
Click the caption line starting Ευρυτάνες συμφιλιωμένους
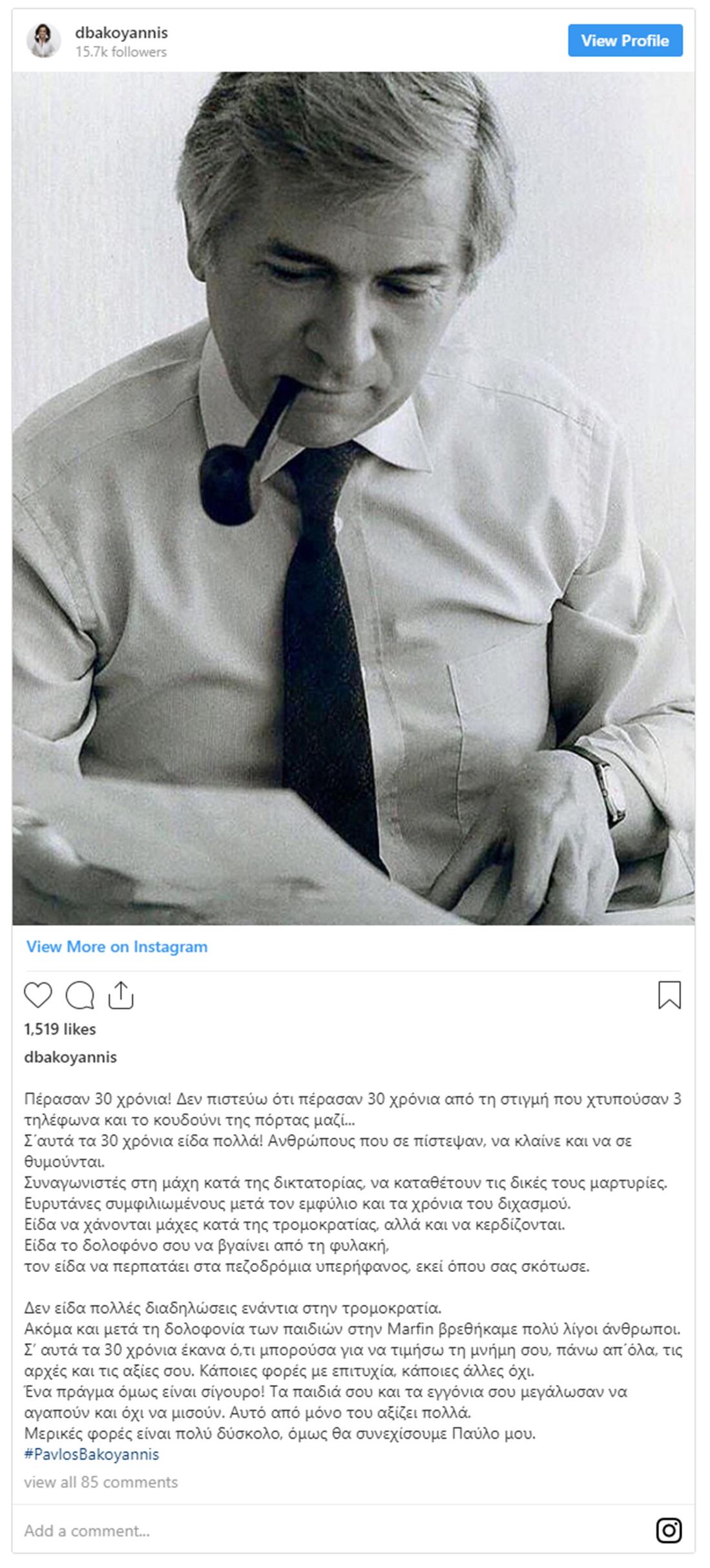(x=297, y=1203)
